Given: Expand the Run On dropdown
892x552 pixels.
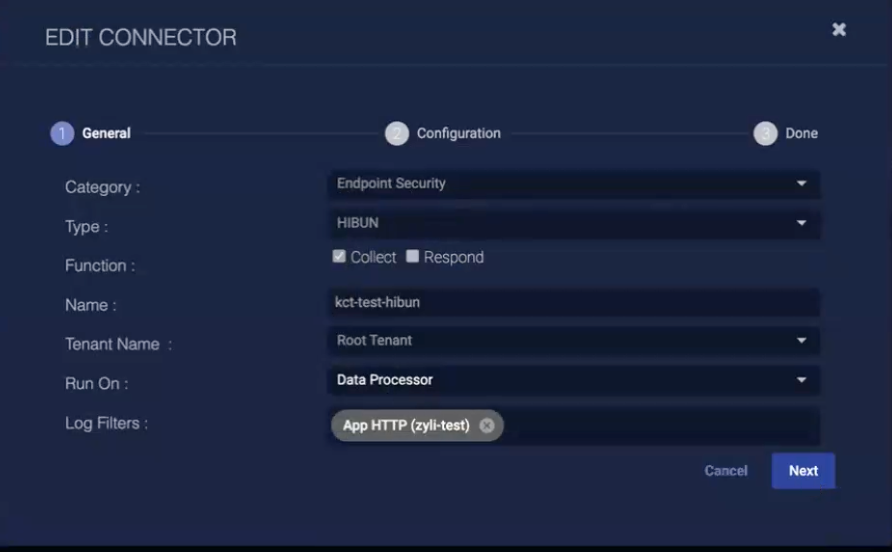Looking at the screenshot, I should click(801, 380).
